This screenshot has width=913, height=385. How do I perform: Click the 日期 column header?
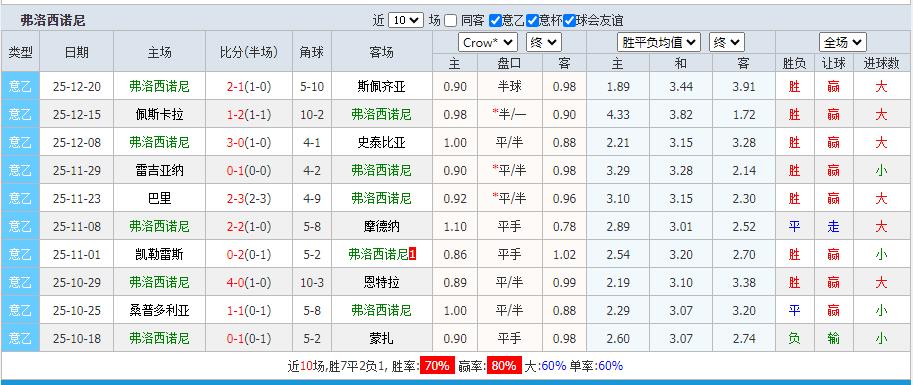[x=77, y=52]
